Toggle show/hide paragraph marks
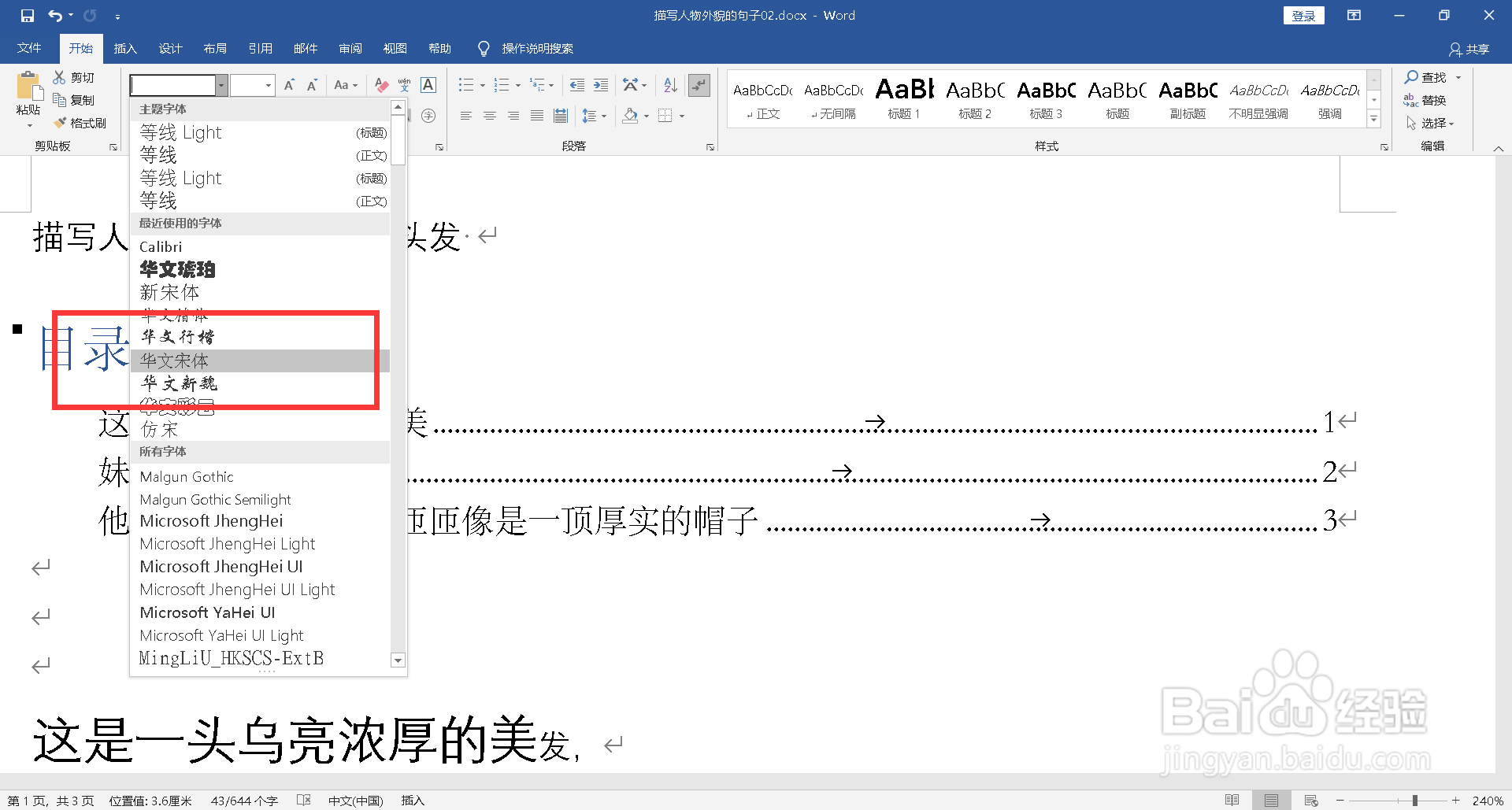 tap(699, 85)
